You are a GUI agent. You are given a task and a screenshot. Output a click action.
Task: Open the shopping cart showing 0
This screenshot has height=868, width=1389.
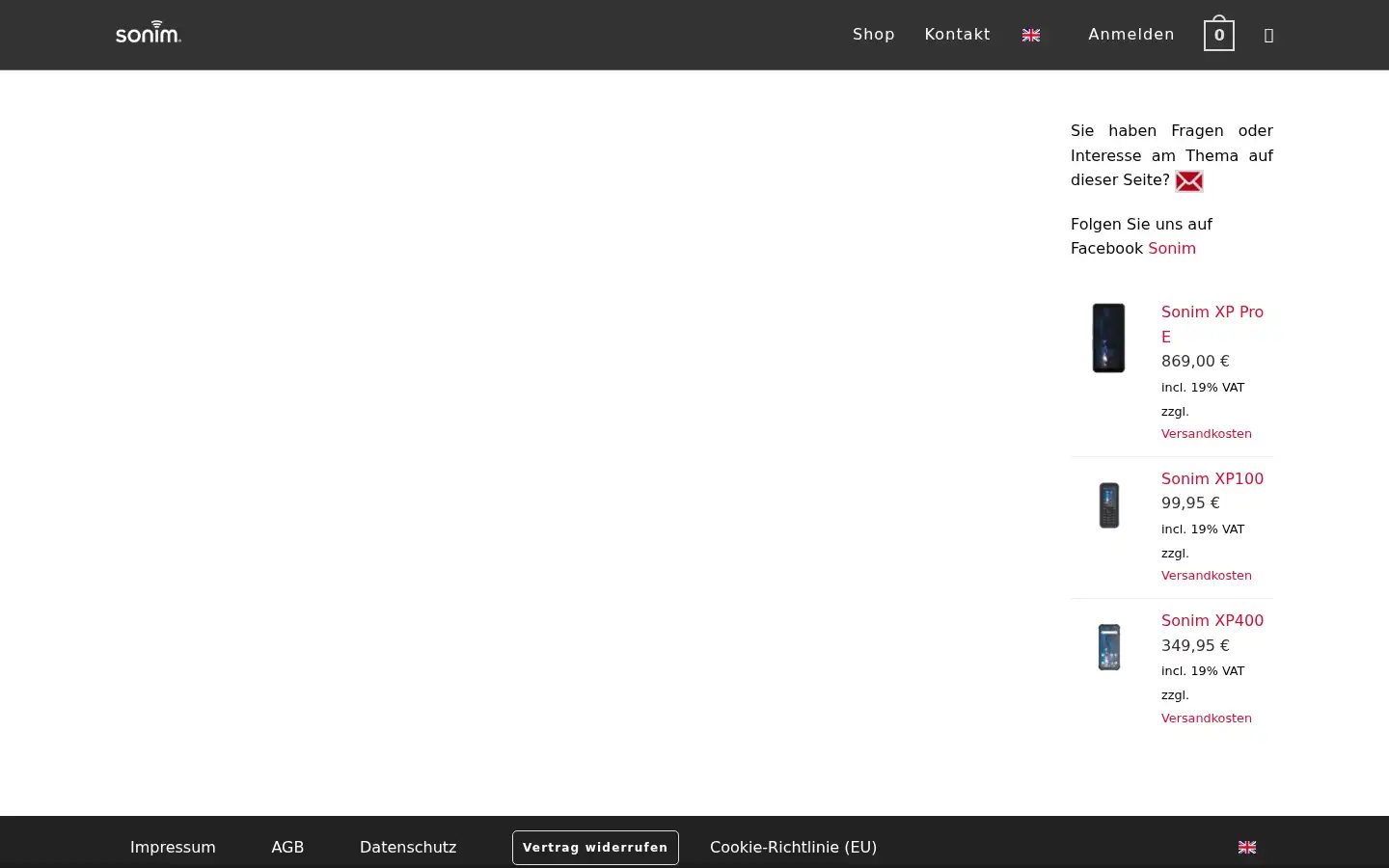tap(1219, 35)
